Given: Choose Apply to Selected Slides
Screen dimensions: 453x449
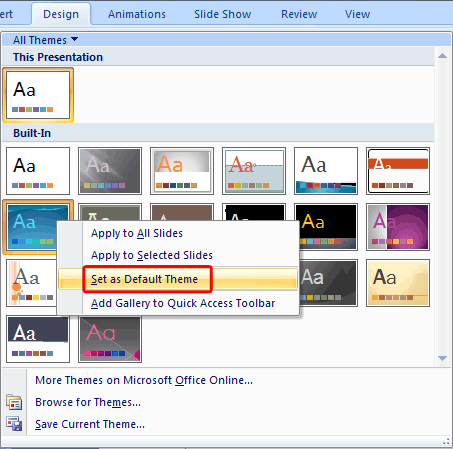Looking at the screenshot, I should (x=152, y=255).
